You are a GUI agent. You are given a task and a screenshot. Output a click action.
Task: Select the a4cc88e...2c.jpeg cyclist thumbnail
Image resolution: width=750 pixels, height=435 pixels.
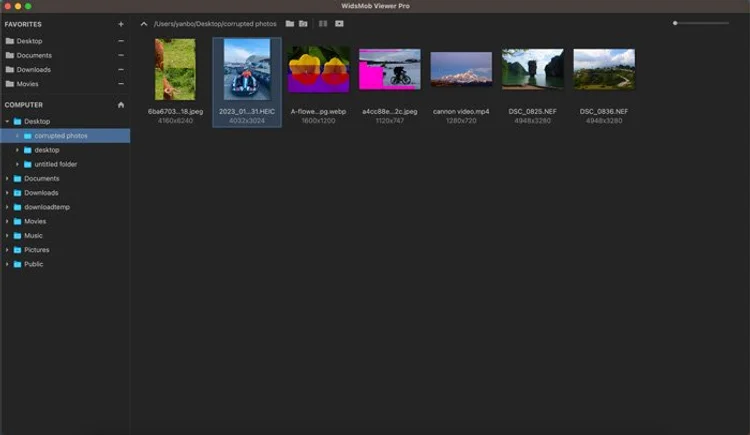(390, 69)
